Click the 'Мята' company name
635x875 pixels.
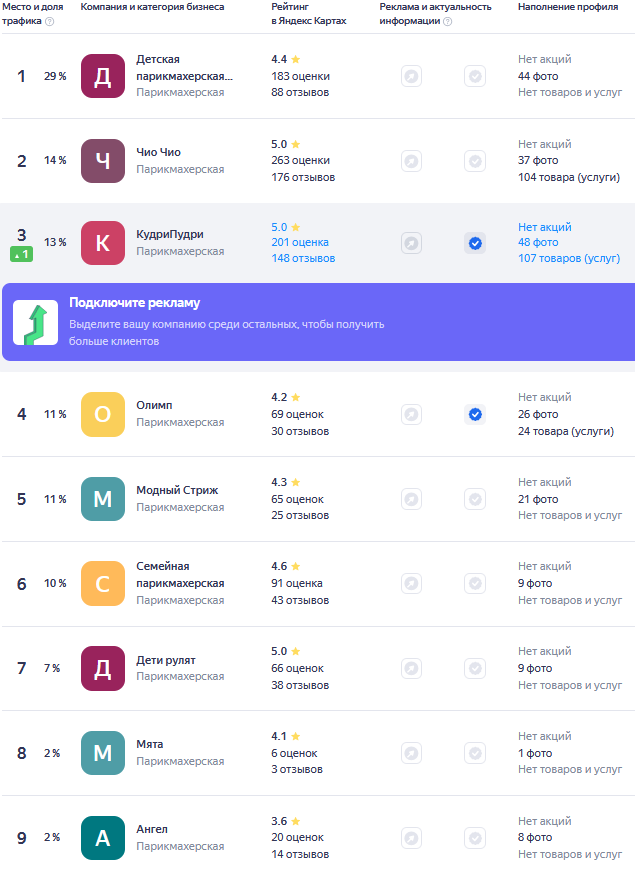pos(150,745)
